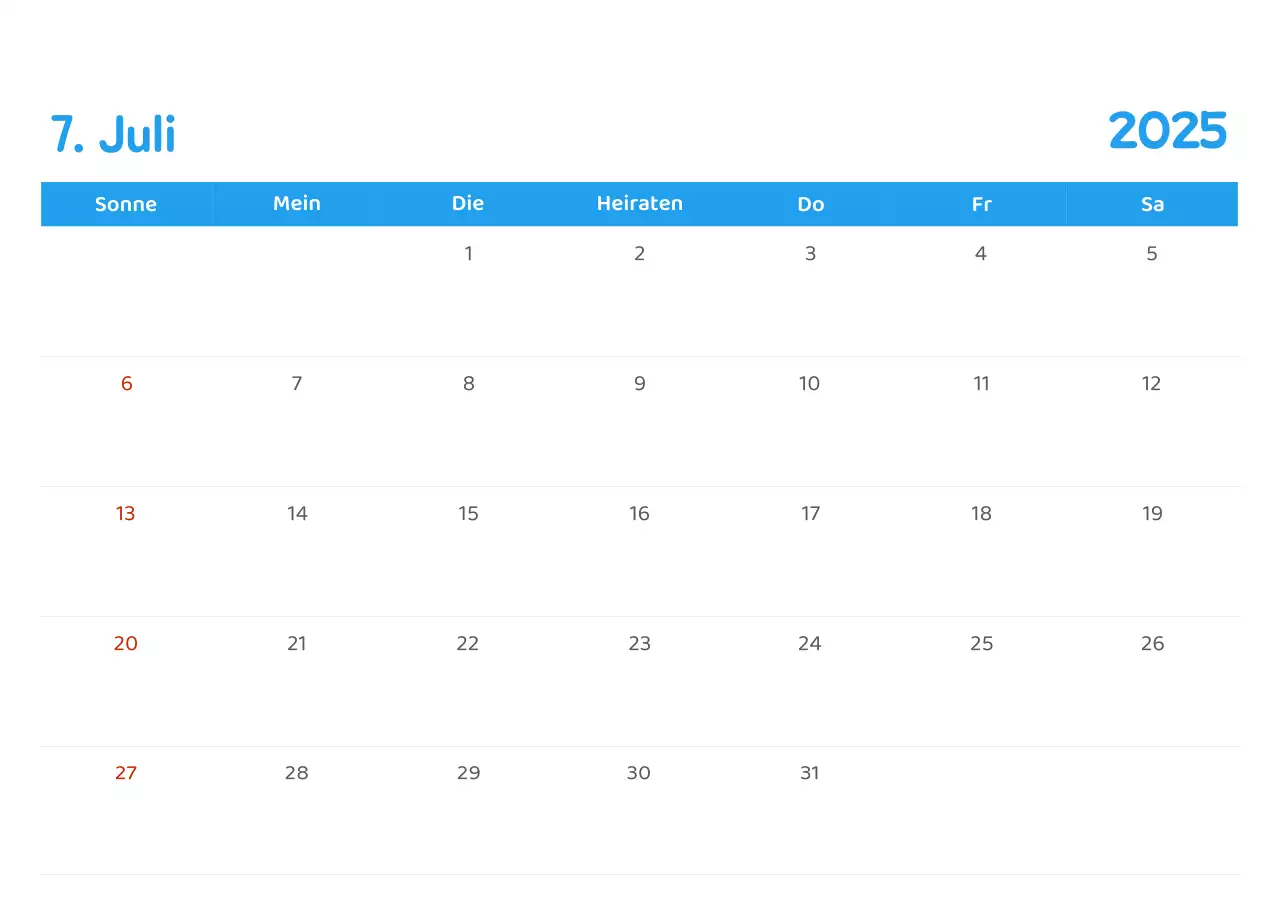Click on Saturday the 19th
The height and width of the screenshot is (916, 1280).
(x=1152, y=514)
